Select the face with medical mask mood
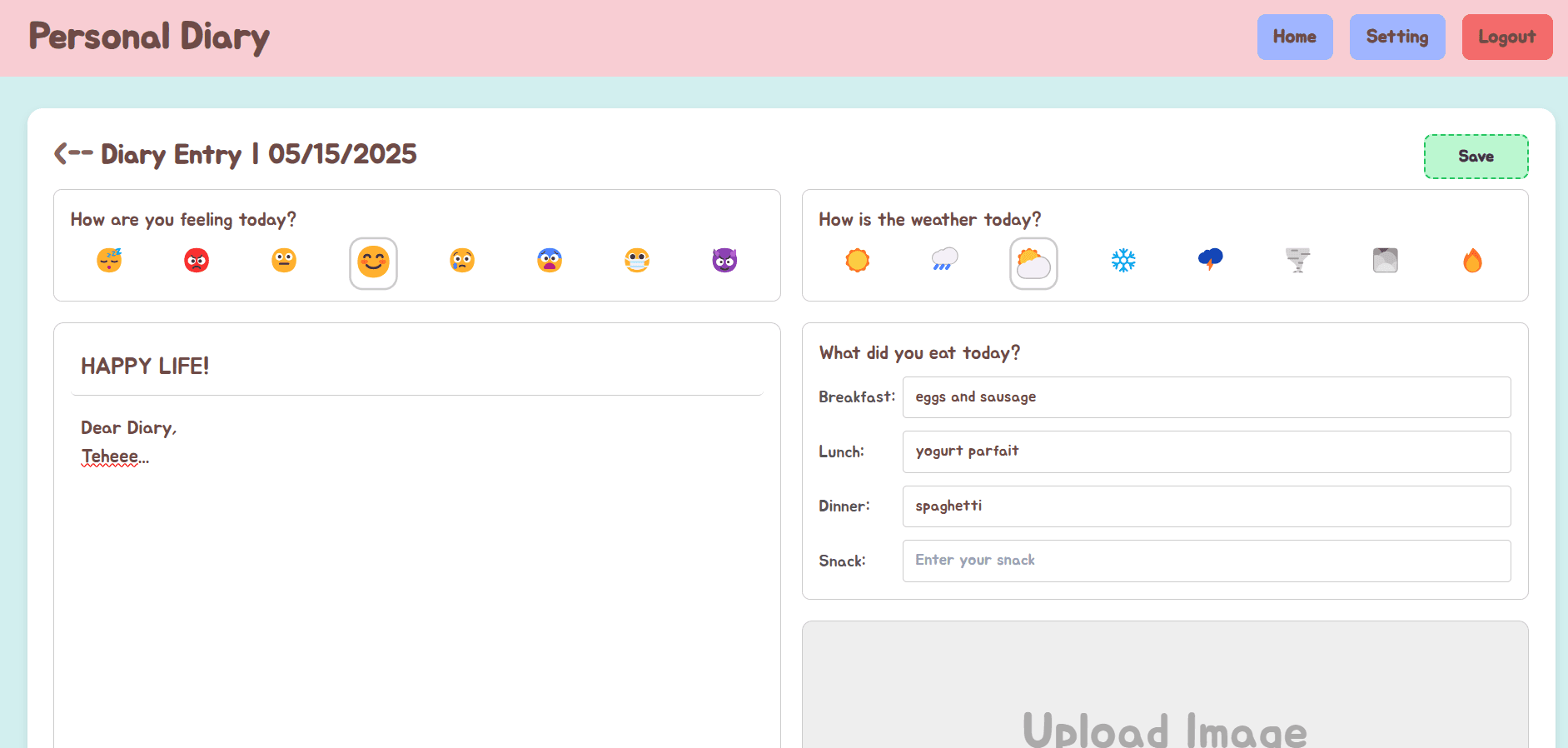Screen dimensions: 1568x748 (637, 261)
